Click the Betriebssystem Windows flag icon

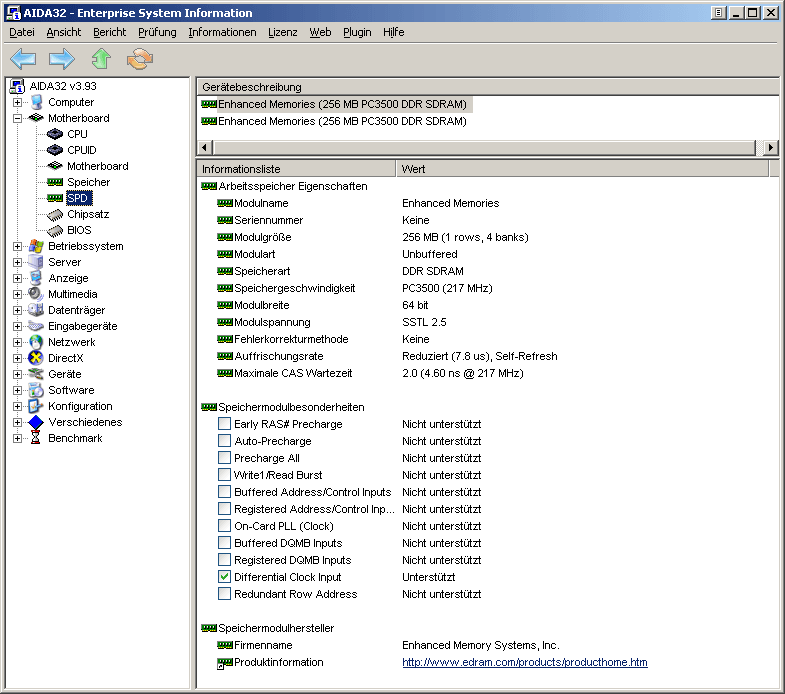click(x=36, y=246)
